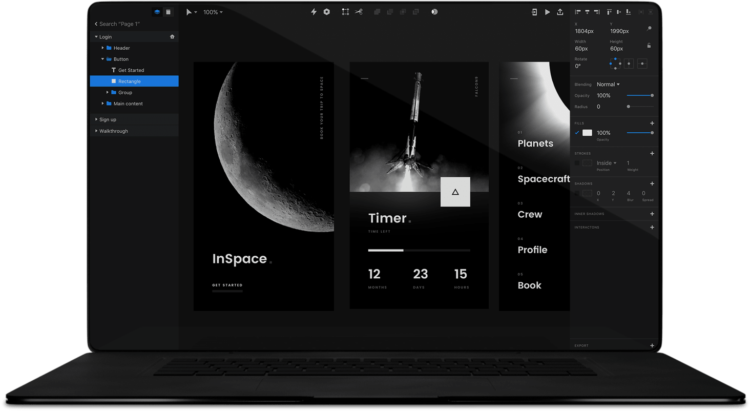Select the Get Started text layer
Image resolution: width=750 pixels, height=411 pixels.
point(131,70)
